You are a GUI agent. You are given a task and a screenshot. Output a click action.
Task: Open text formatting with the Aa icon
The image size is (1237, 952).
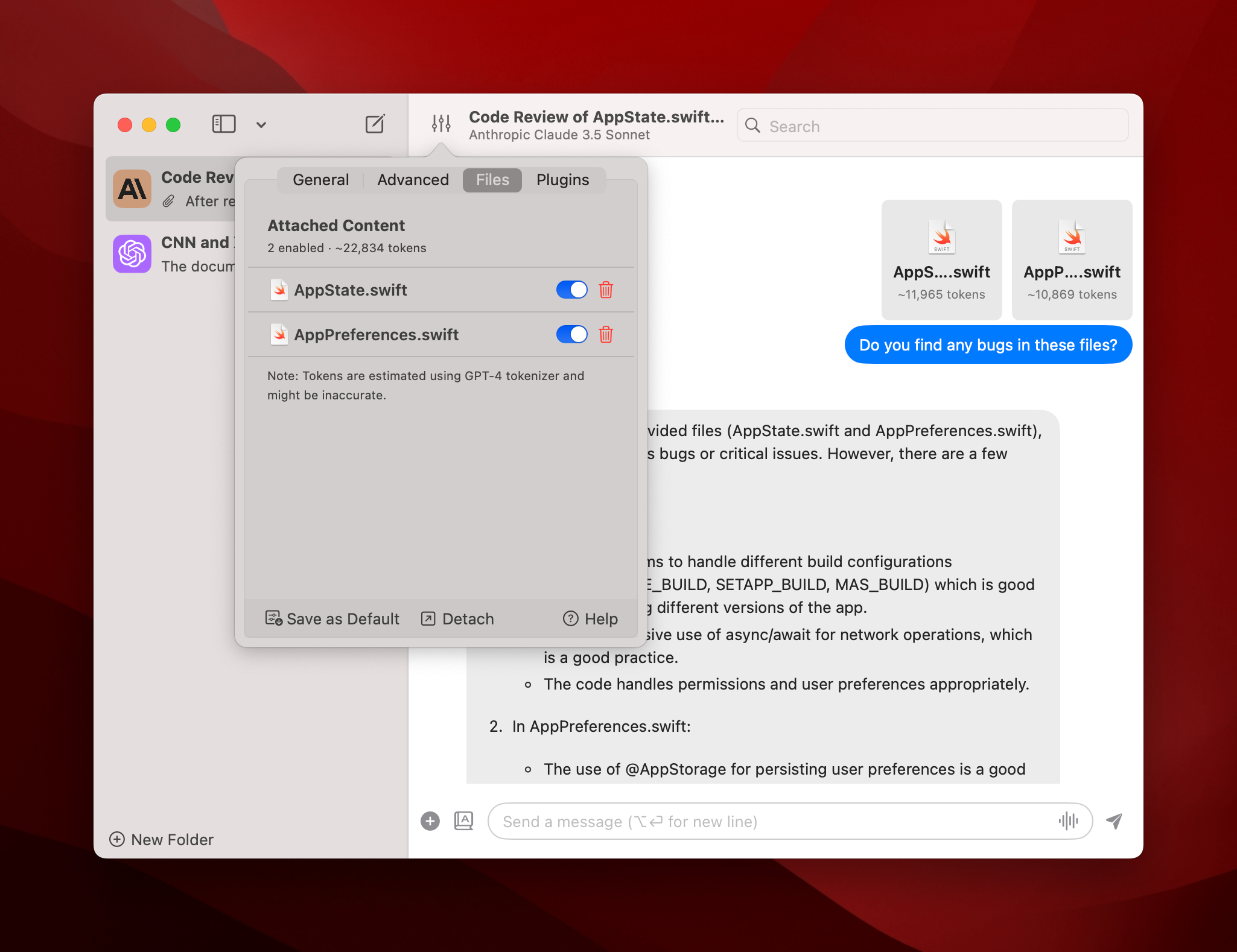(463, 821)
